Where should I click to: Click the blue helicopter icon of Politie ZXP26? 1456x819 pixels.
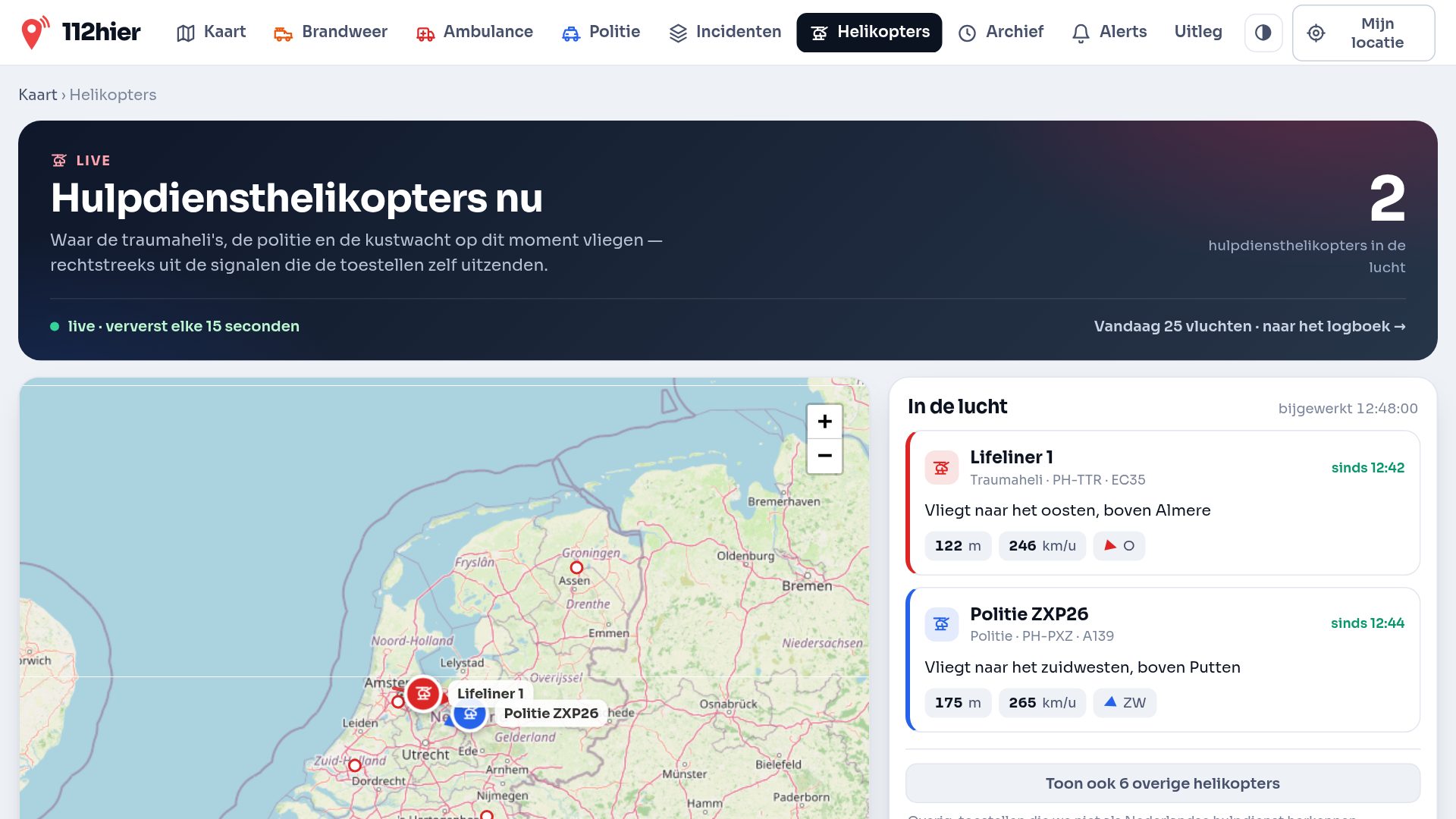(x=941, y=624)
